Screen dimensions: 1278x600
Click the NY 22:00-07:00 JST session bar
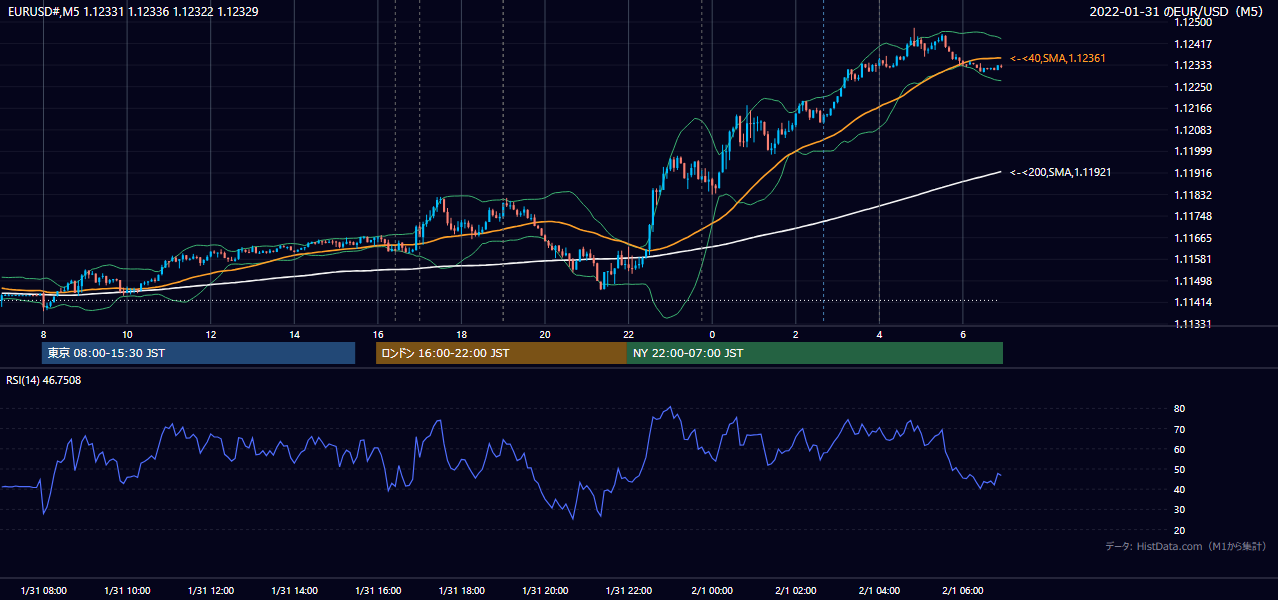[x=815, y=353]
